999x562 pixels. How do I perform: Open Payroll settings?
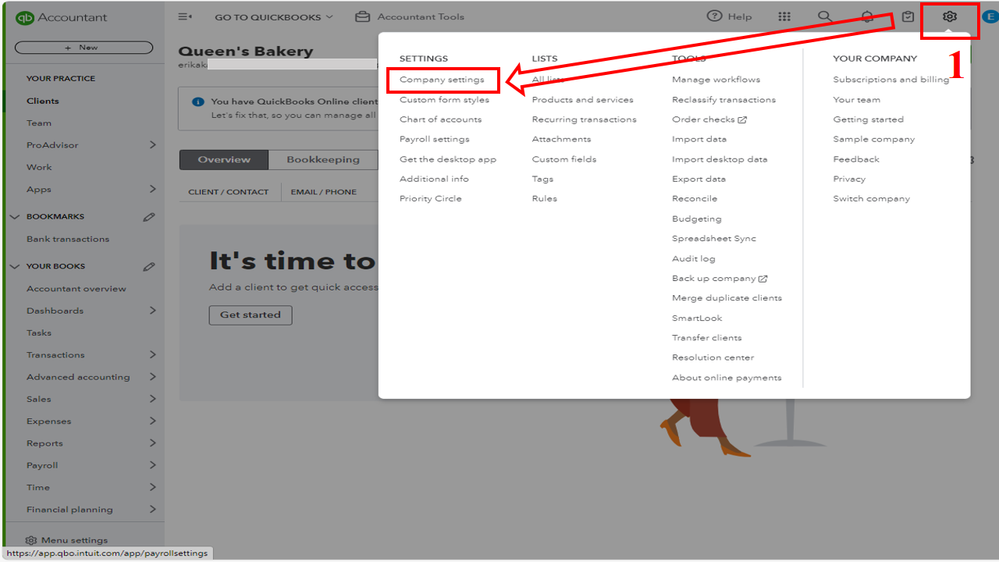point(434,139)
